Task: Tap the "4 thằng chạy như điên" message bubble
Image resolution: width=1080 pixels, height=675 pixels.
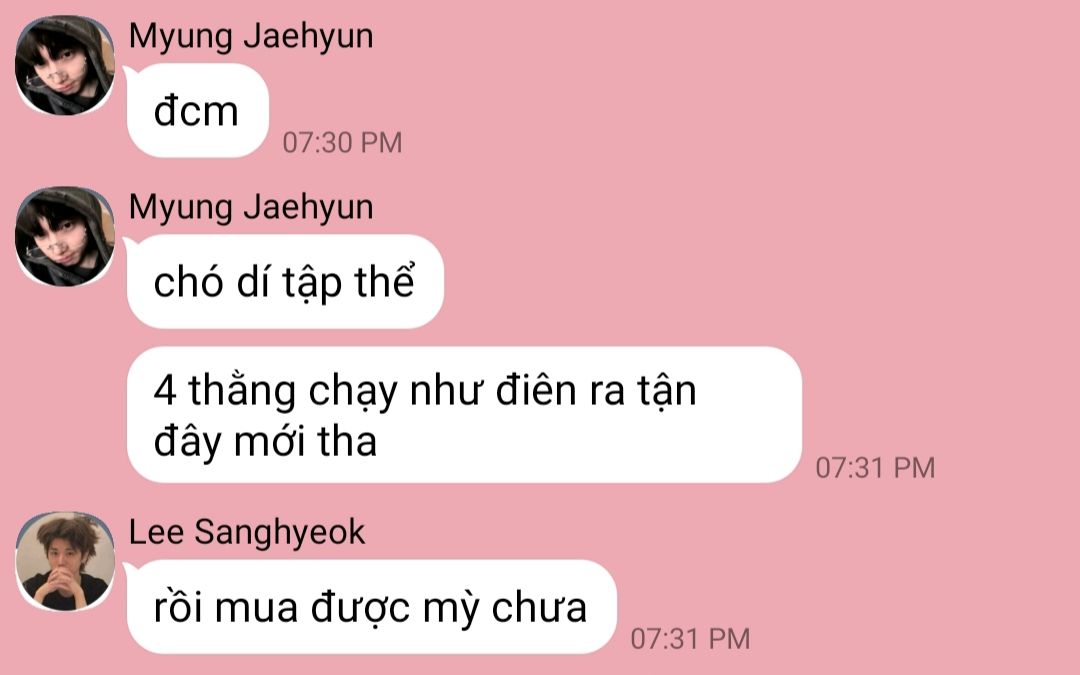Action: pos(464,415)
